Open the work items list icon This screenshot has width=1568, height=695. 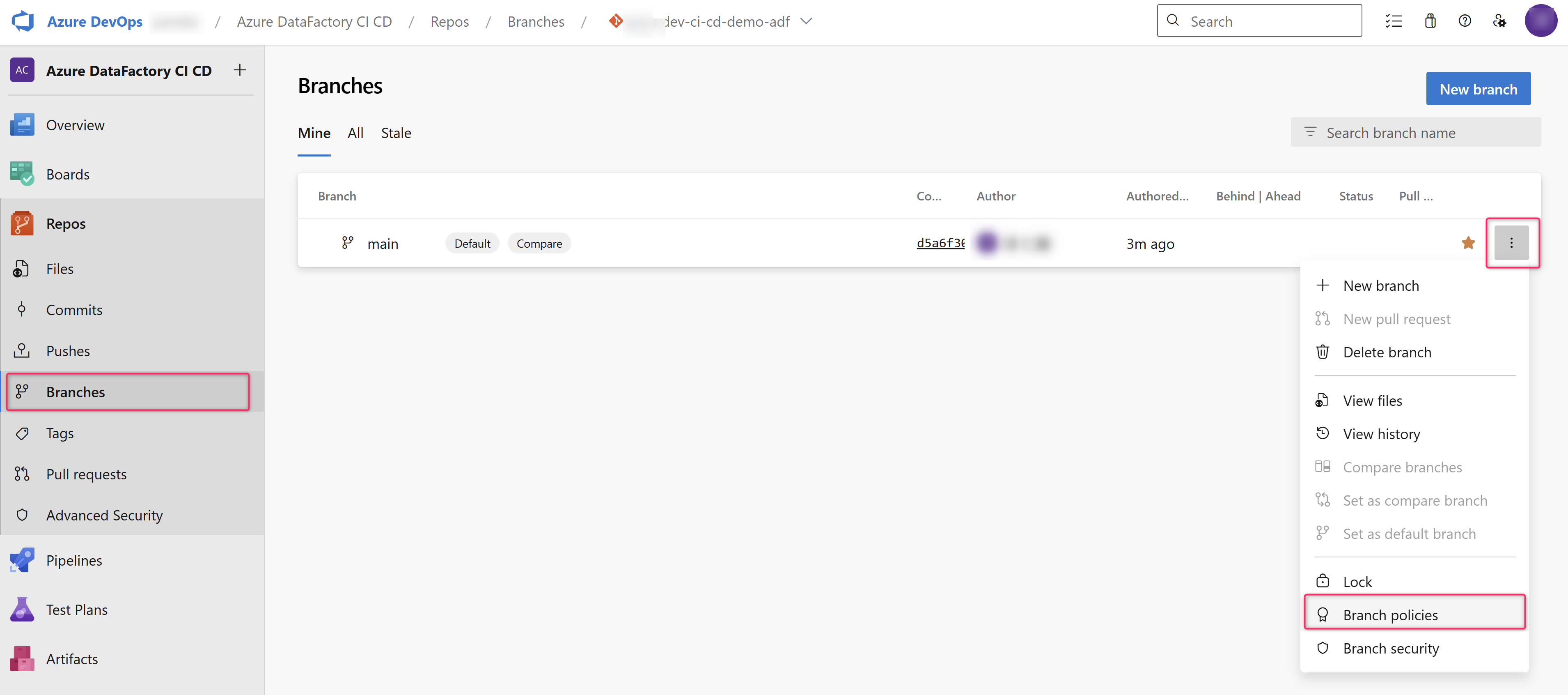click(x=1393, y=21)
